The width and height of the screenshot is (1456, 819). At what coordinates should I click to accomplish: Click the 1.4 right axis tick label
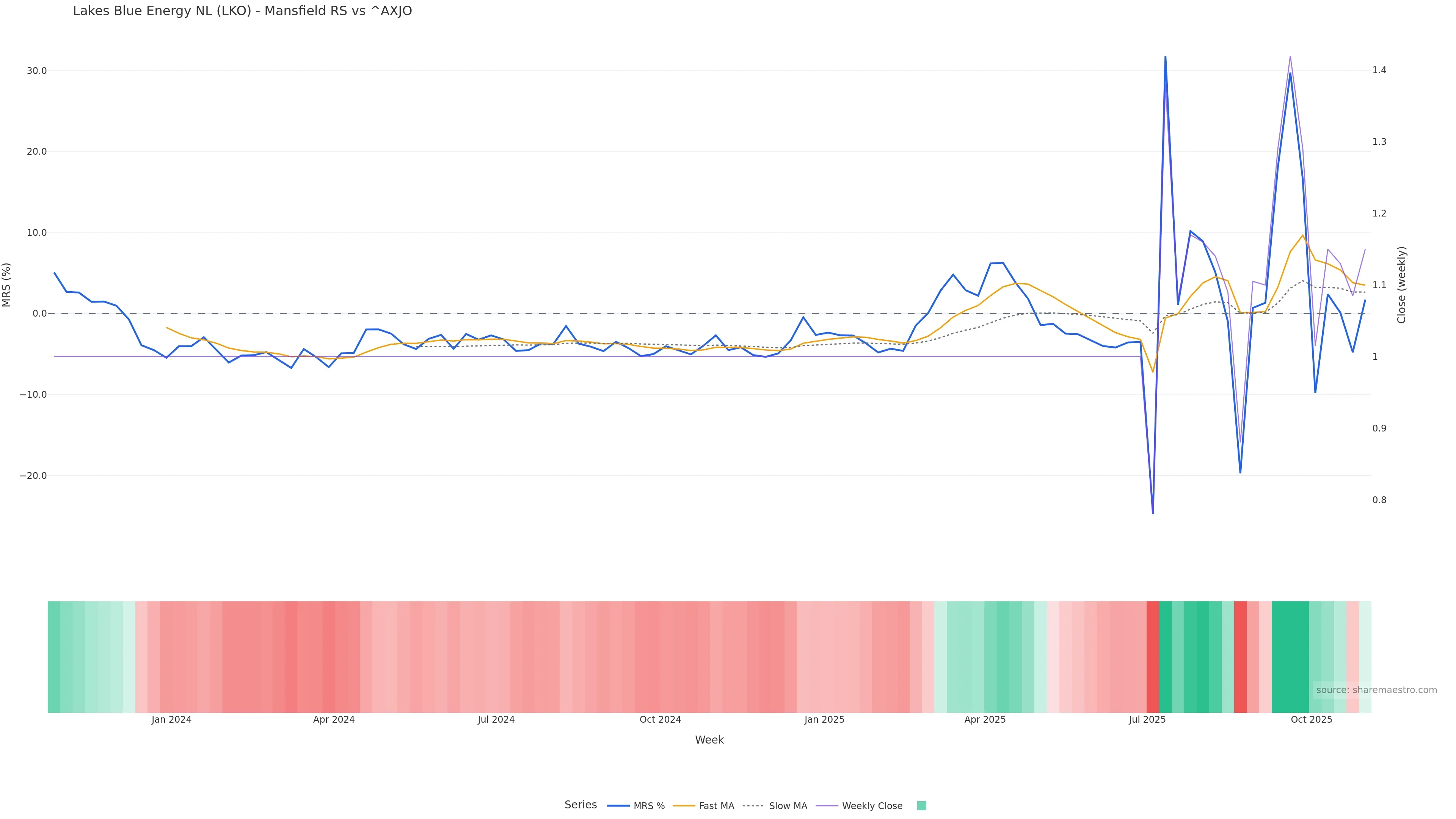coord(1379,70)
